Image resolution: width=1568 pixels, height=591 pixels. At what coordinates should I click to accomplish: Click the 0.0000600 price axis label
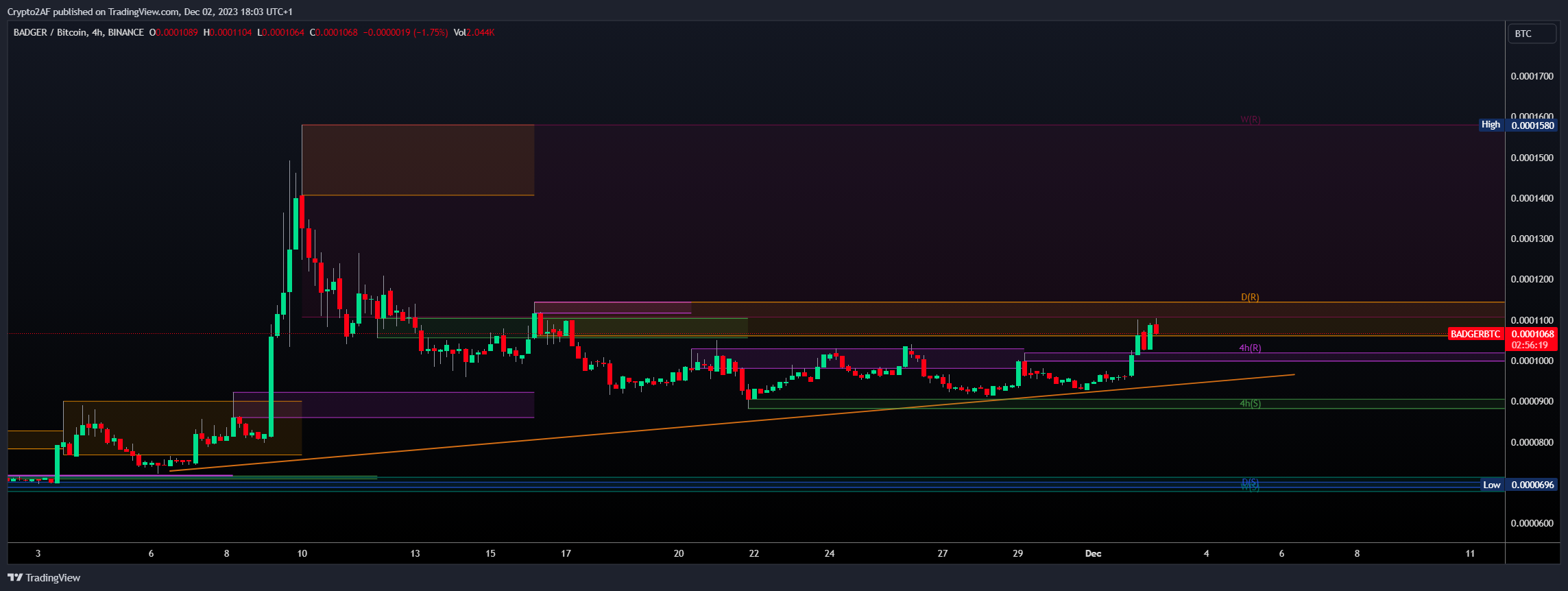pos(1532,523)
